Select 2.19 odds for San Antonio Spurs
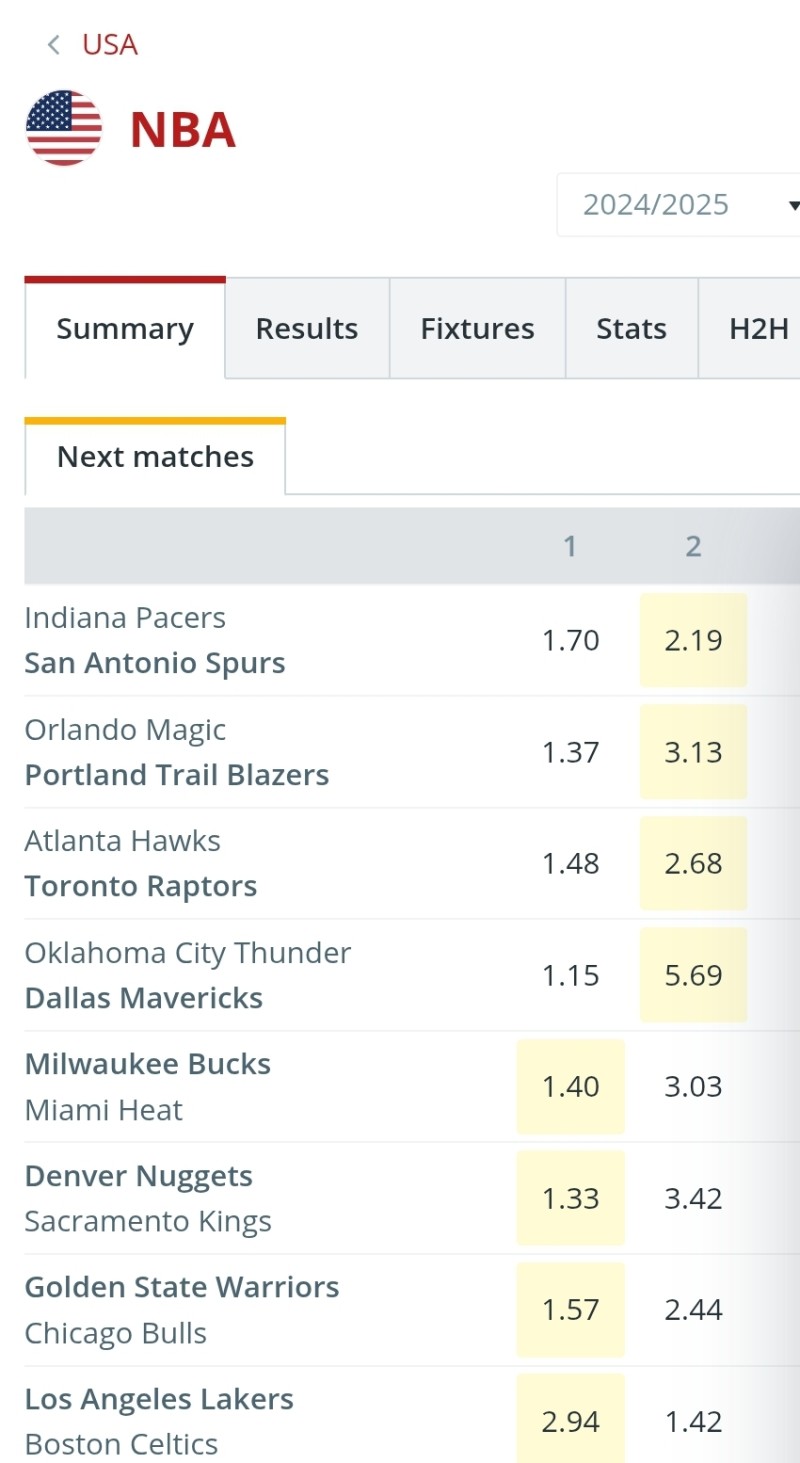This screenshot has width=800, height=1463. pos(693,640)
